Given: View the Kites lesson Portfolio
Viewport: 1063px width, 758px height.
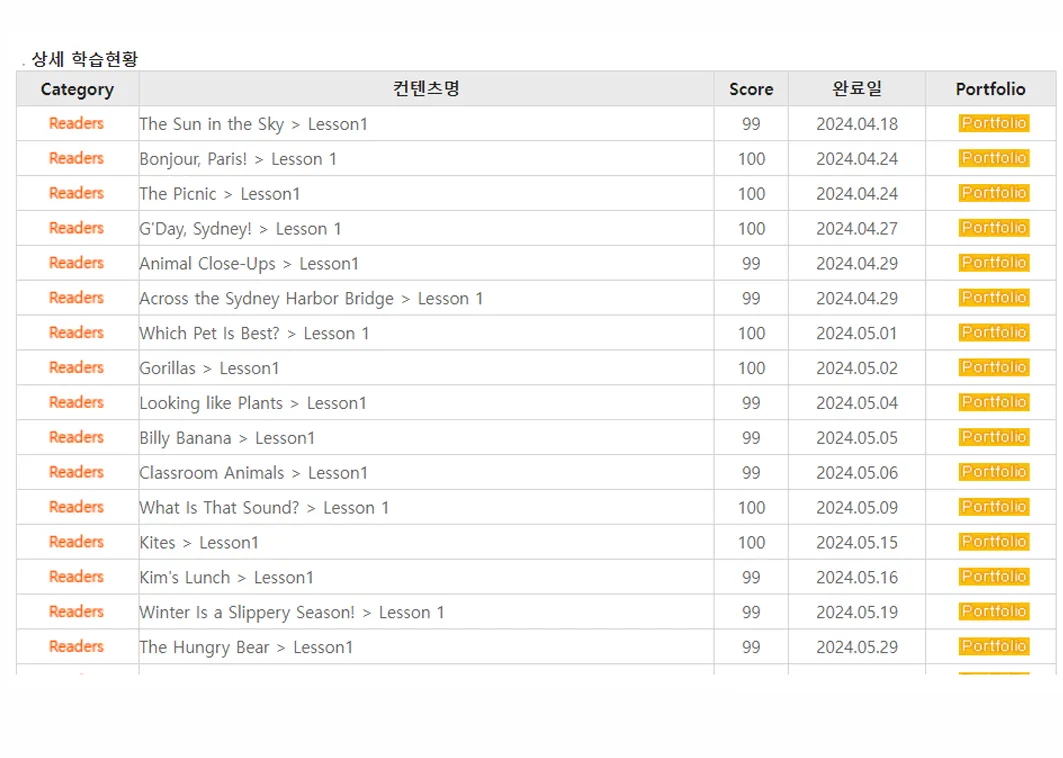Looking at the screenshot, I should click(x=994, y=542).
